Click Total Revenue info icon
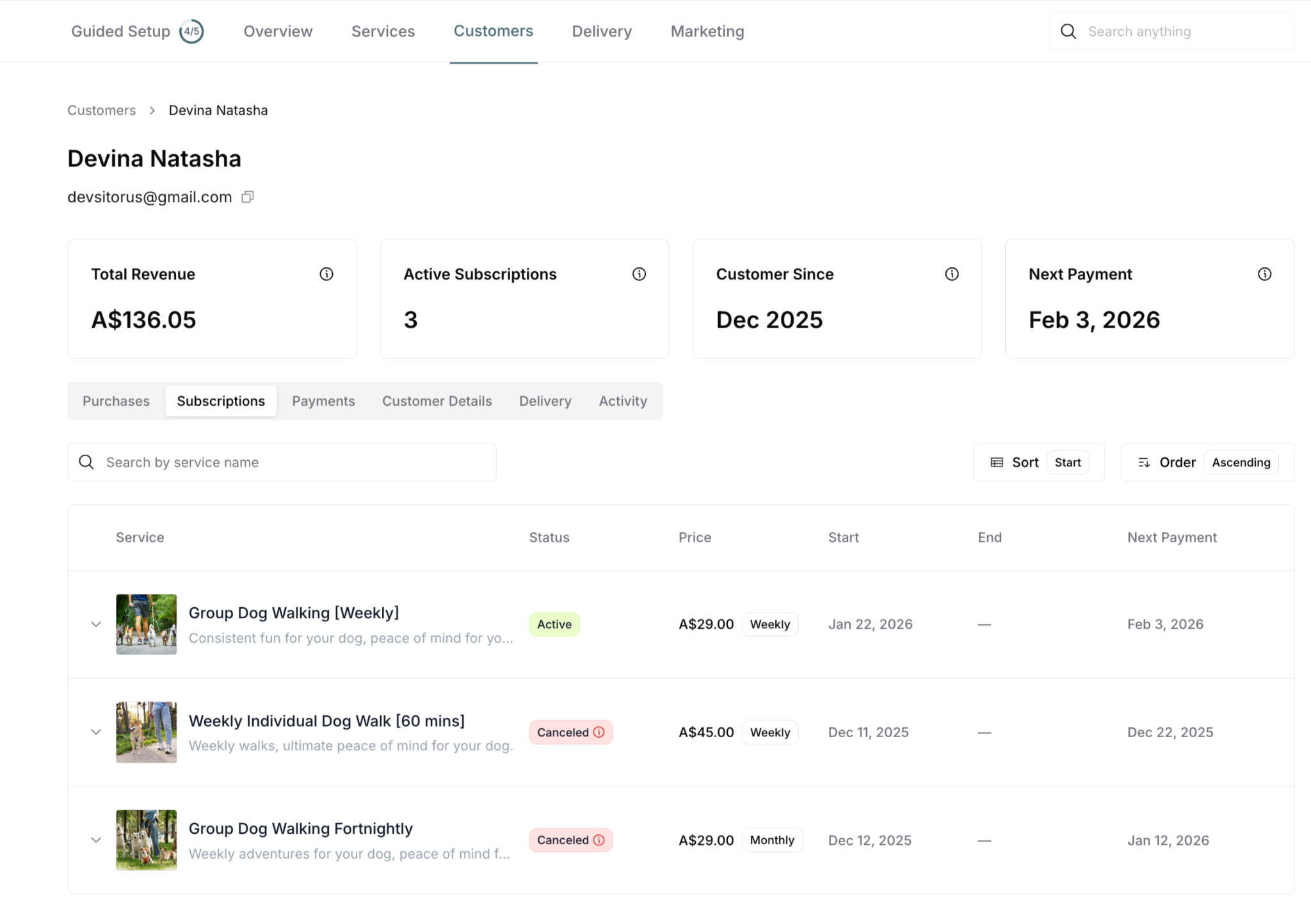 click(326, 275)
